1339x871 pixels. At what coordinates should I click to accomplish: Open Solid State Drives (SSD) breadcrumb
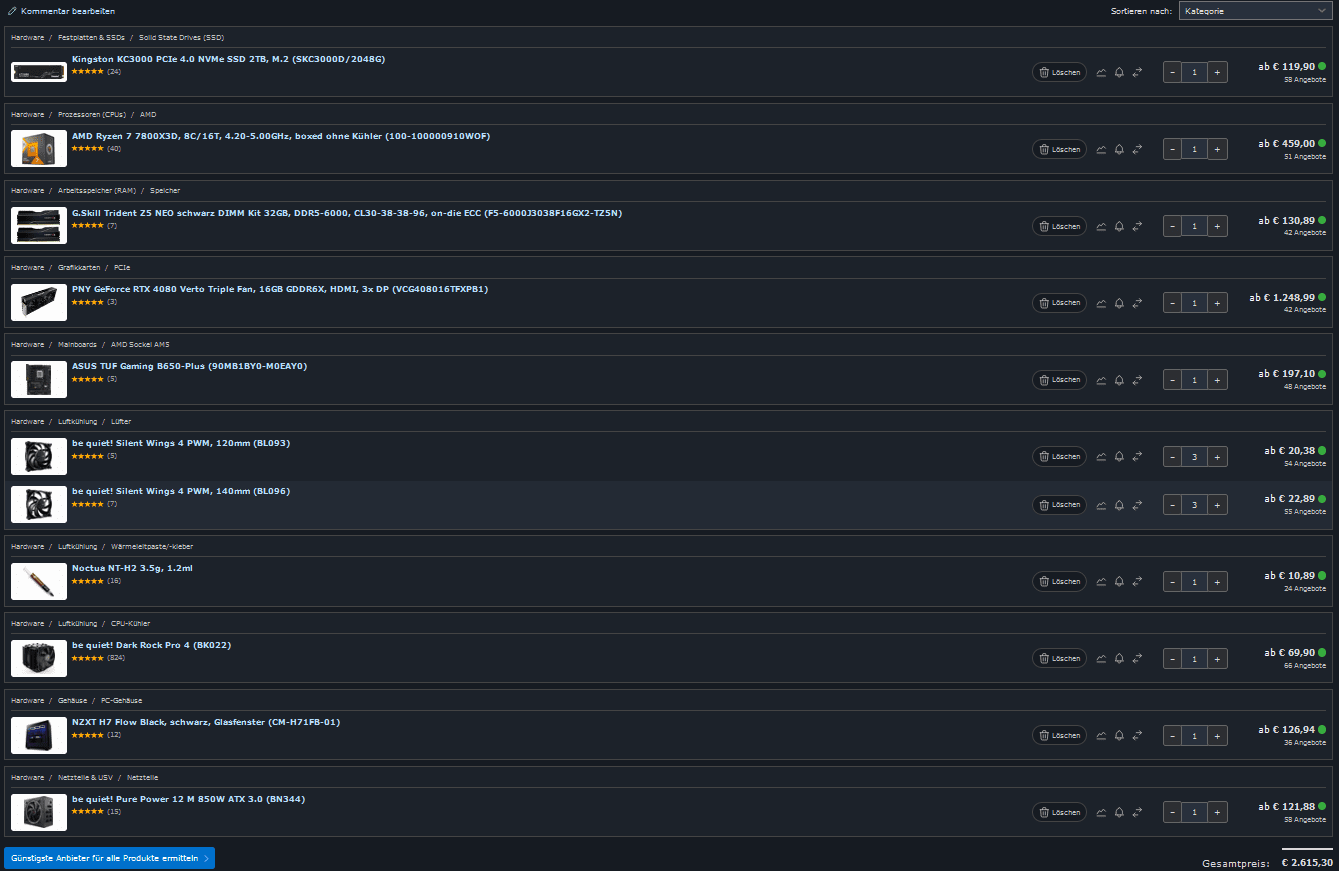click(182, 37)
